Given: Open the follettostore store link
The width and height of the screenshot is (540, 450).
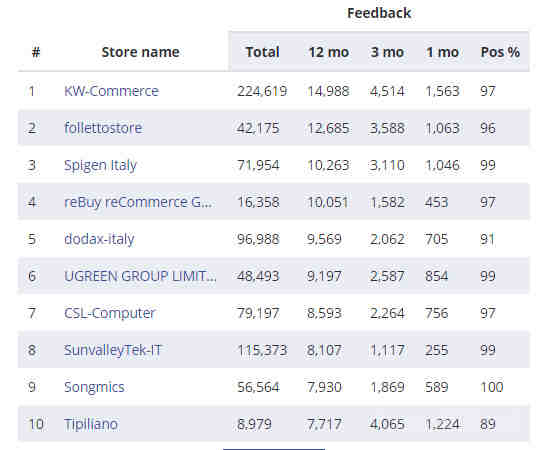Looking at the screenshot, I should point(103,128).
